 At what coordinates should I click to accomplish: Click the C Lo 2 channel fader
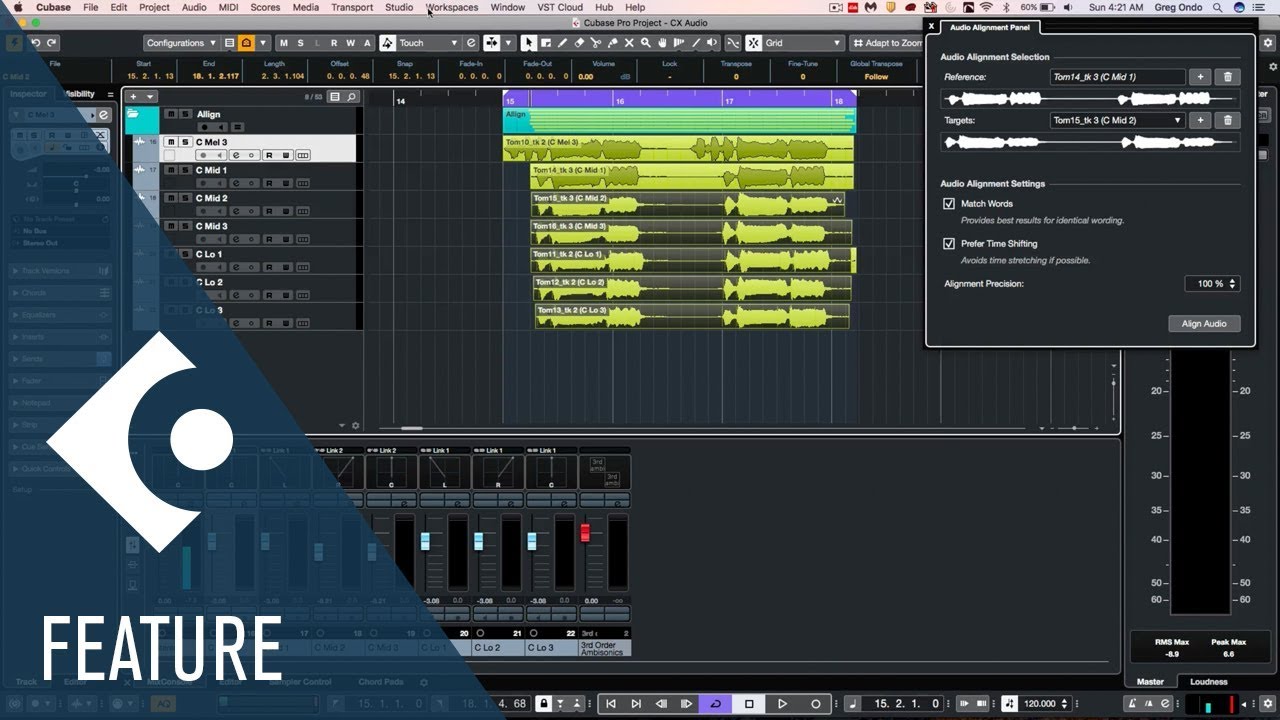pyautogui.click(x=479, y=541)
